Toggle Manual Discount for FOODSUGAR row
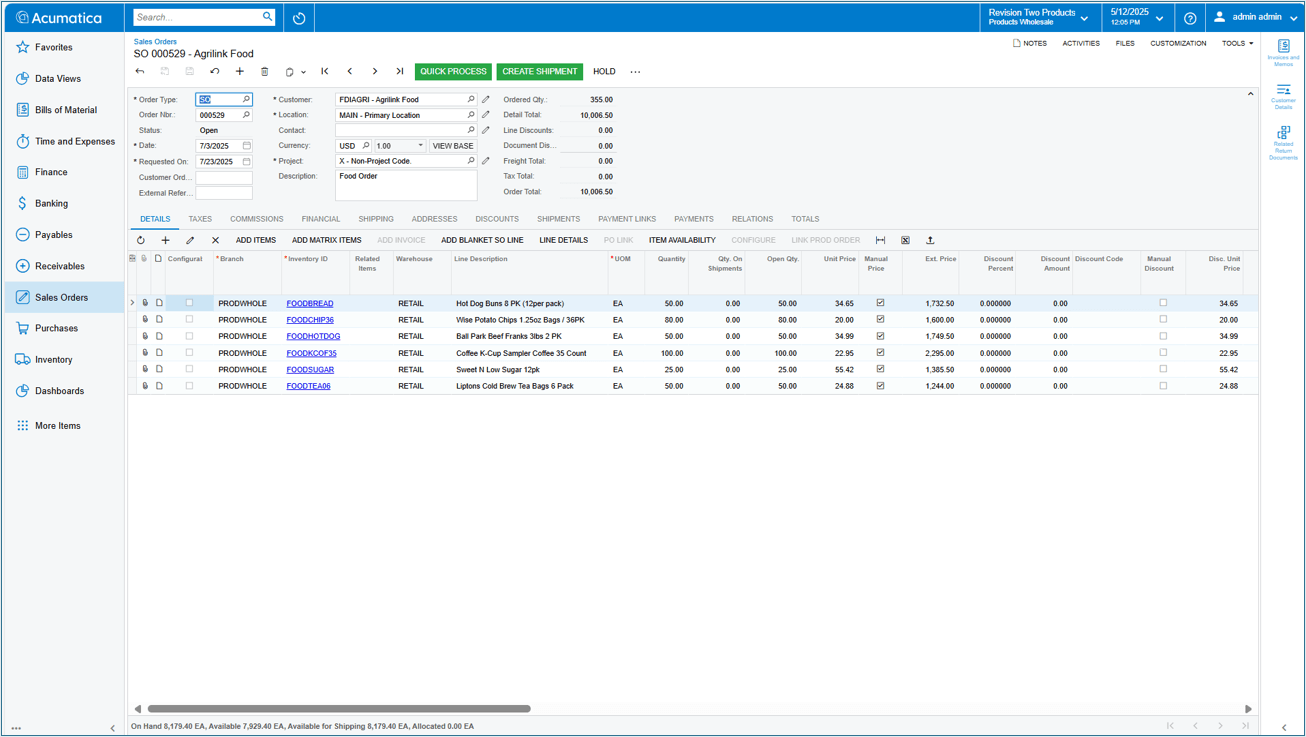Viewport: 1306px width, 737px height. pos(1163,369)
